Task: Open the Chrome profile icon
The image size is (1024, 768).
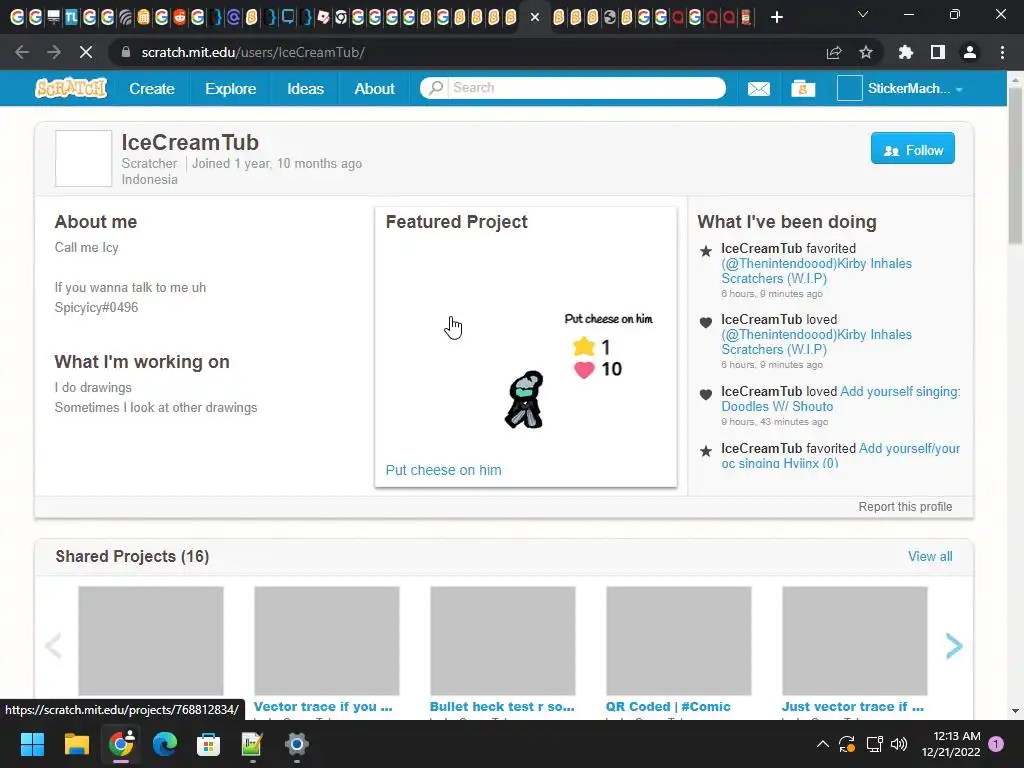Action: pyautogui.click(x=970, y=52)
